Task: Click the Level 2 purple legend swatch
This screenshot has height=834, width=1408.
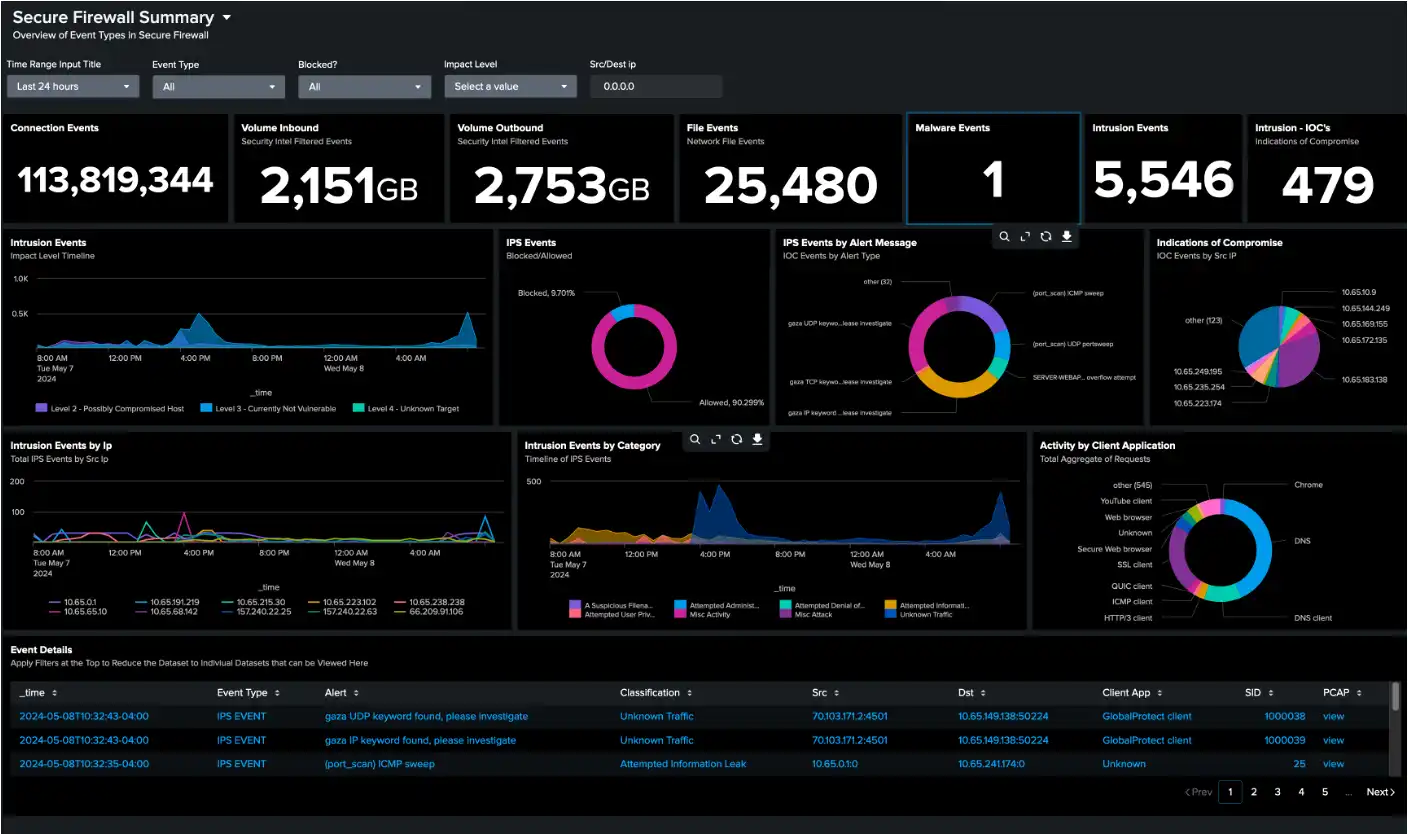Action: coord(41,408)
